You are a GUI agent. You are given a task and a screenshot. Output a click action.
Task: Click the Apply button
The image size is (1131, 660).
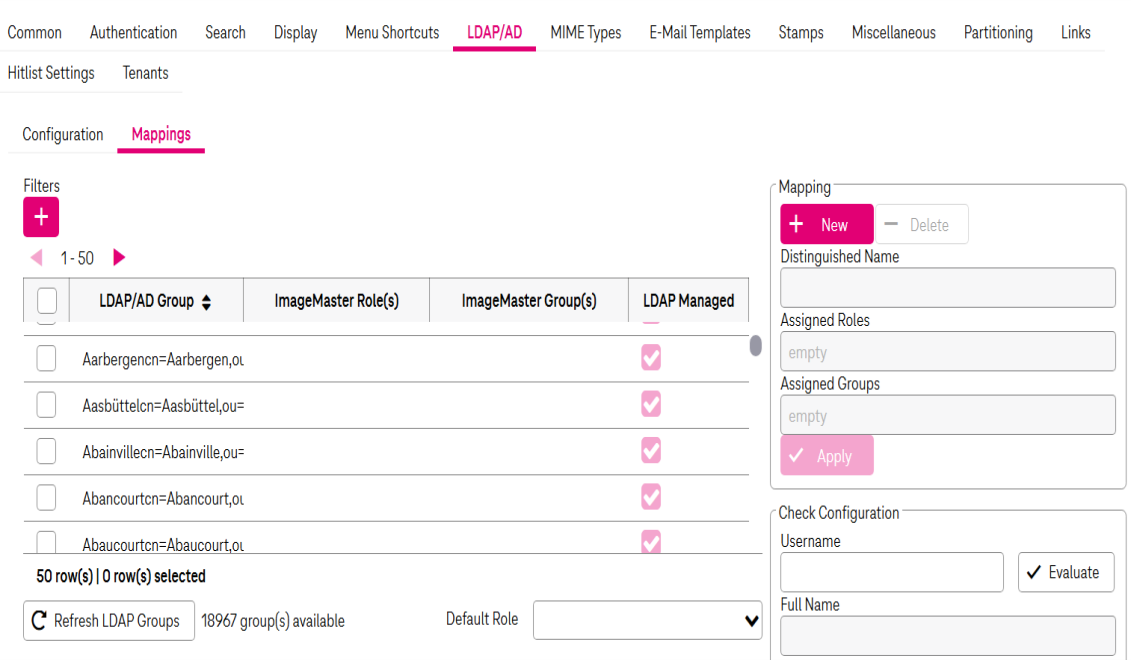click(x=826, y=456)
